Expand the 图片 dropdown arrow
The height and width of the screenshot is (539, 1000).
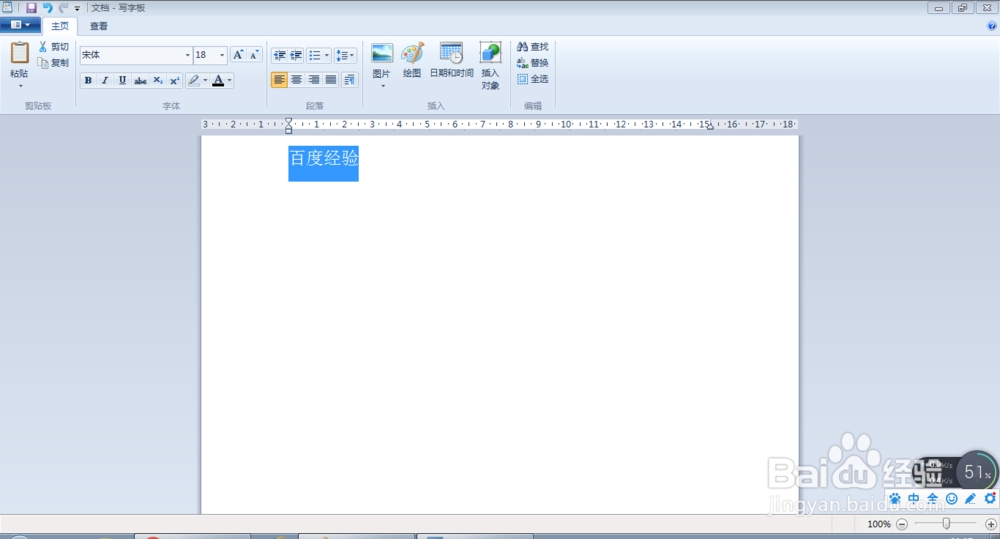[x=383, y=85]
